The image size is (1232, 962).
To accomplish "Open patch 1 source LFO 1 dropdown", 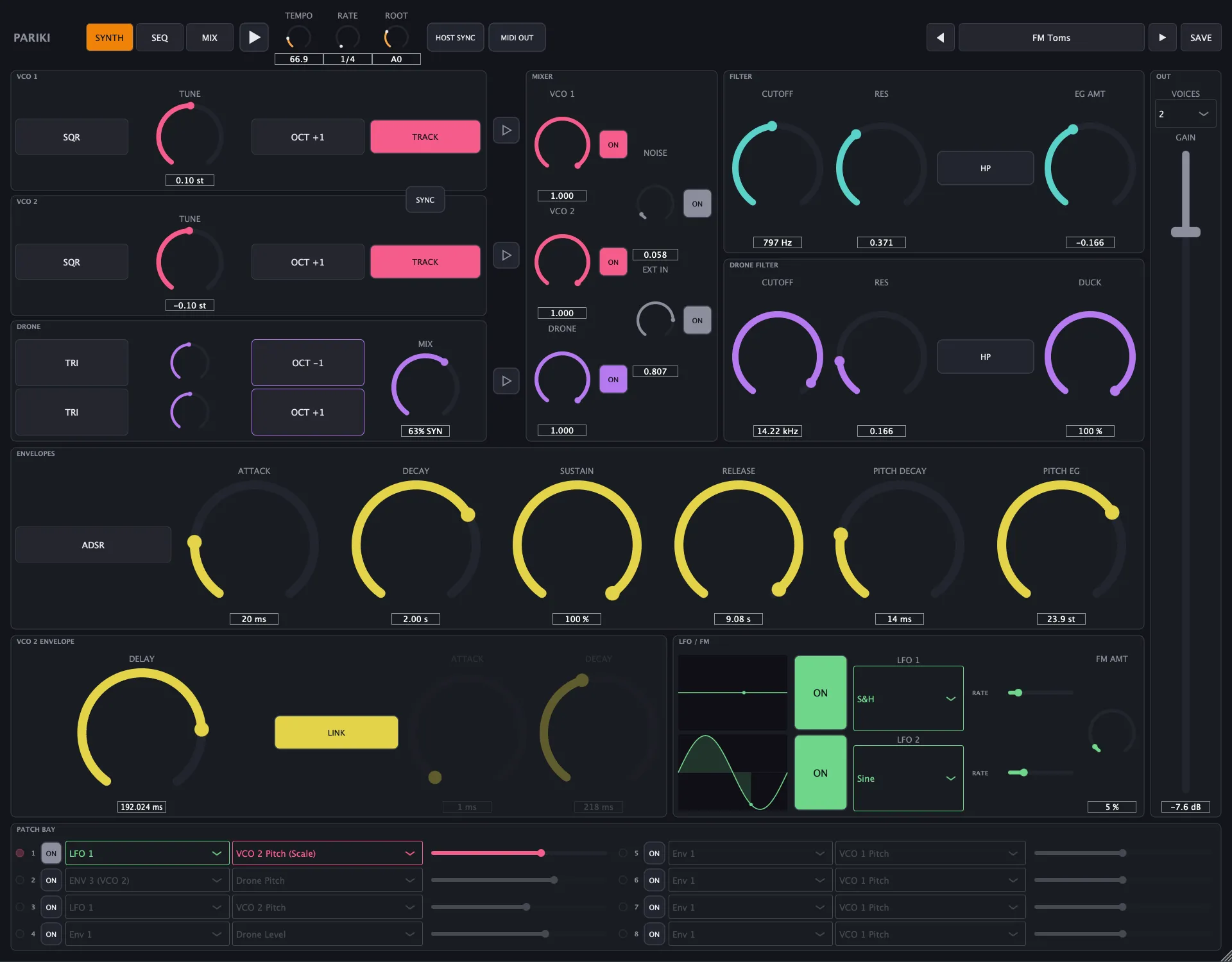I will pyautogui.click(x=147, y=854).
